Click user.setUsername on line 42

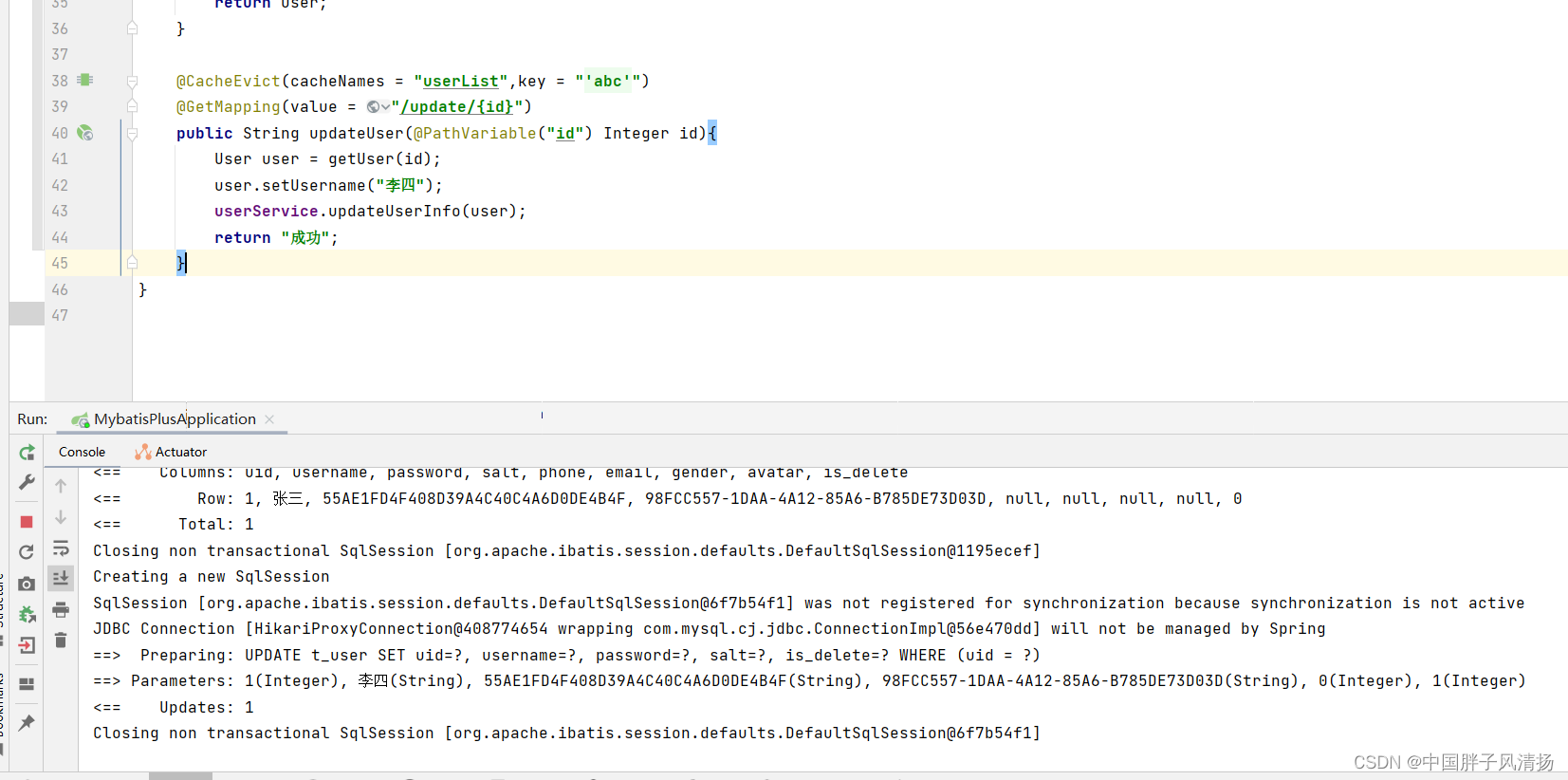tap(289, 186)
